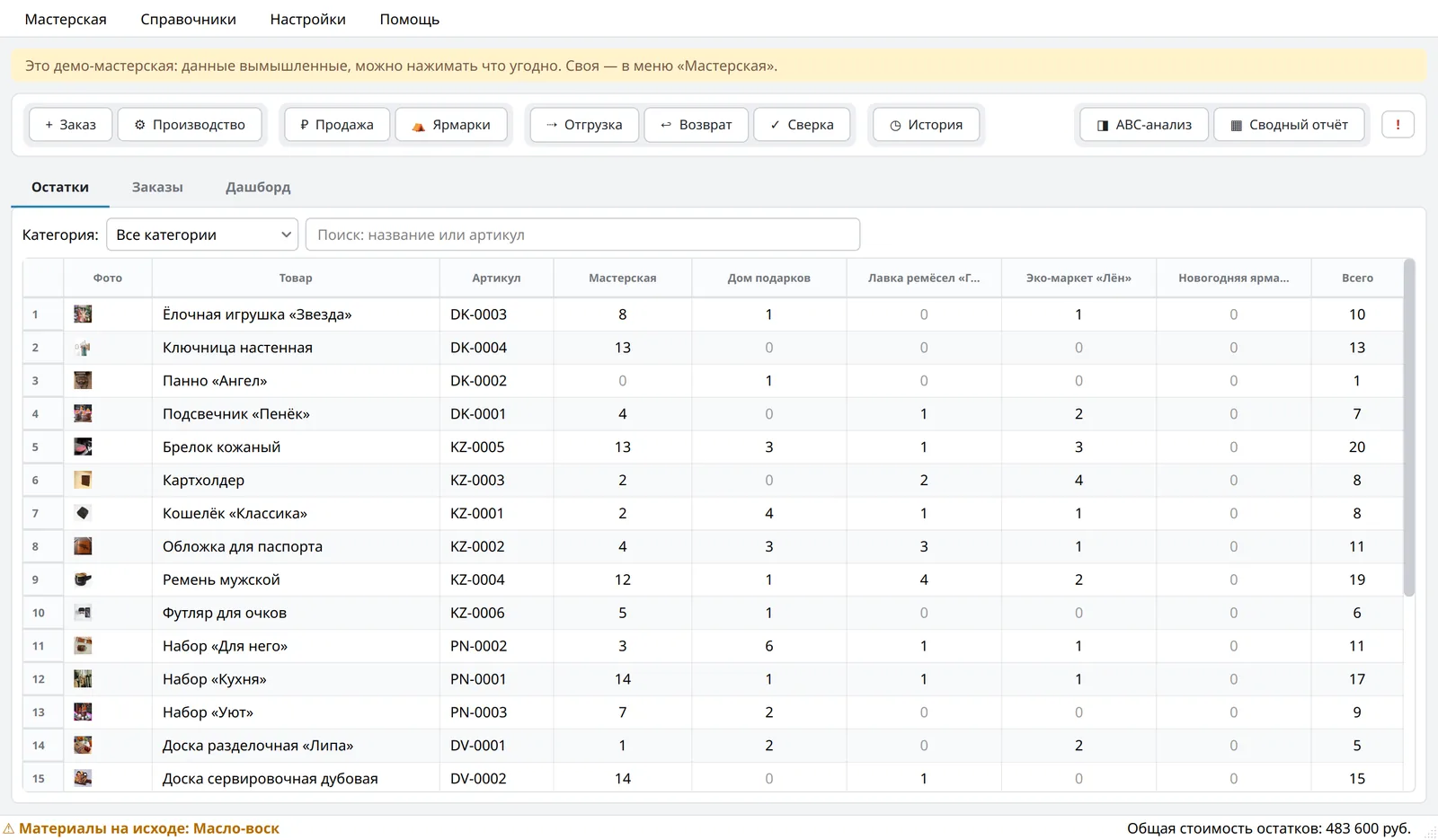Open the Настройки menu
This screenshot has width=1438, height=840.
[x=307, y=19]
